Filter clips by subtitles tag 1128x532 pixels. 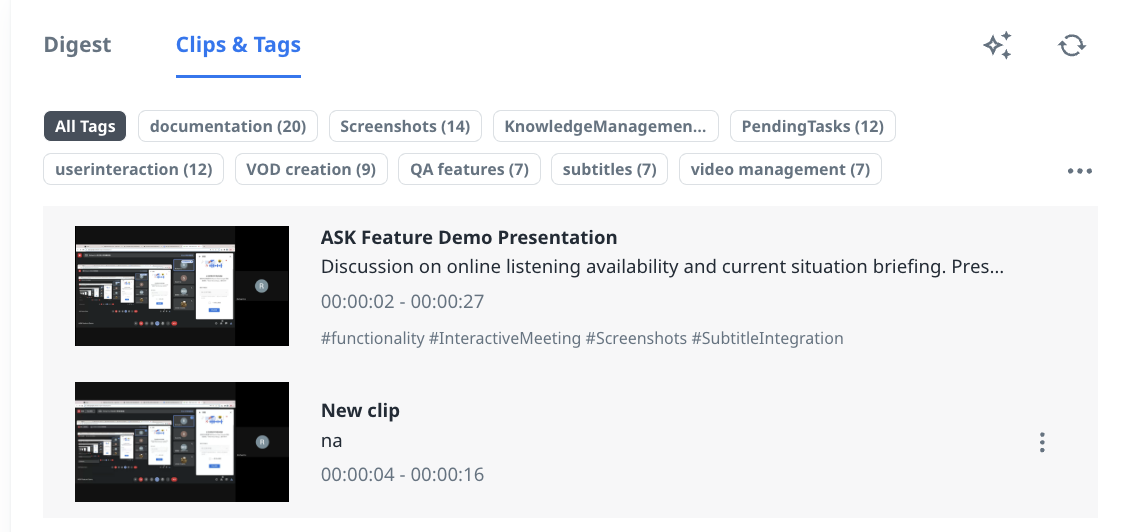tap(609, 169)
